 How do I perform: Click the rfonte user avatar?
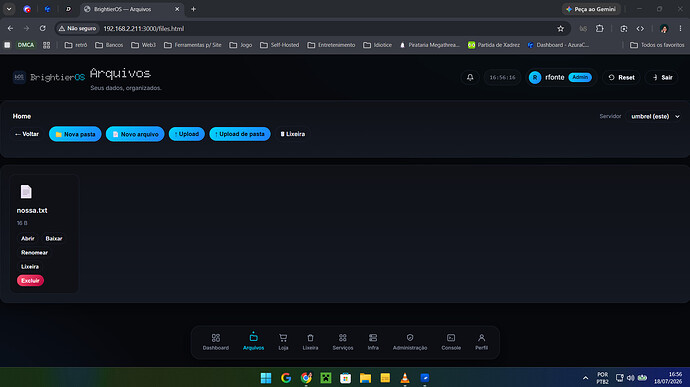535,77
